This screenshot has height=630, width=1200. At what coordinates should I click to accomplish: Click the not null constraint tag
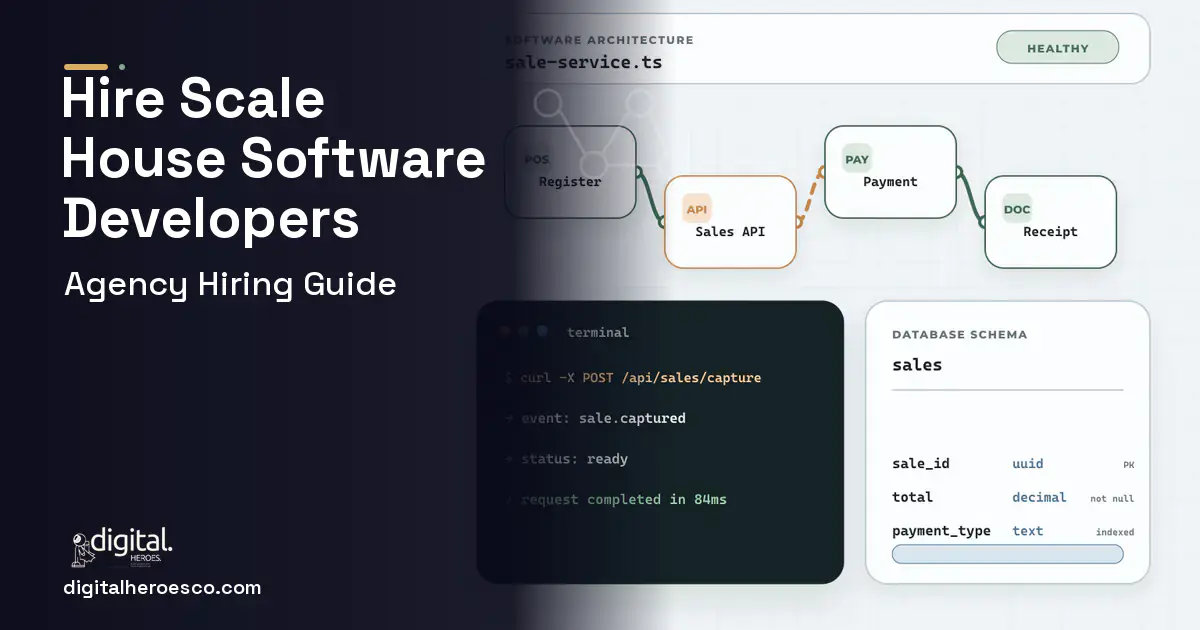[1112, 498]
